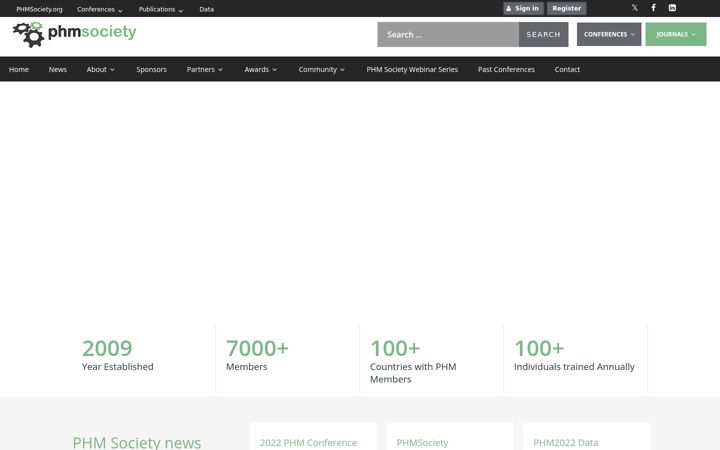Viewport: 720px width, 450px height.
Task: Open the Facebook social icon
Action: pyautogui.click(x=653, y=8)
